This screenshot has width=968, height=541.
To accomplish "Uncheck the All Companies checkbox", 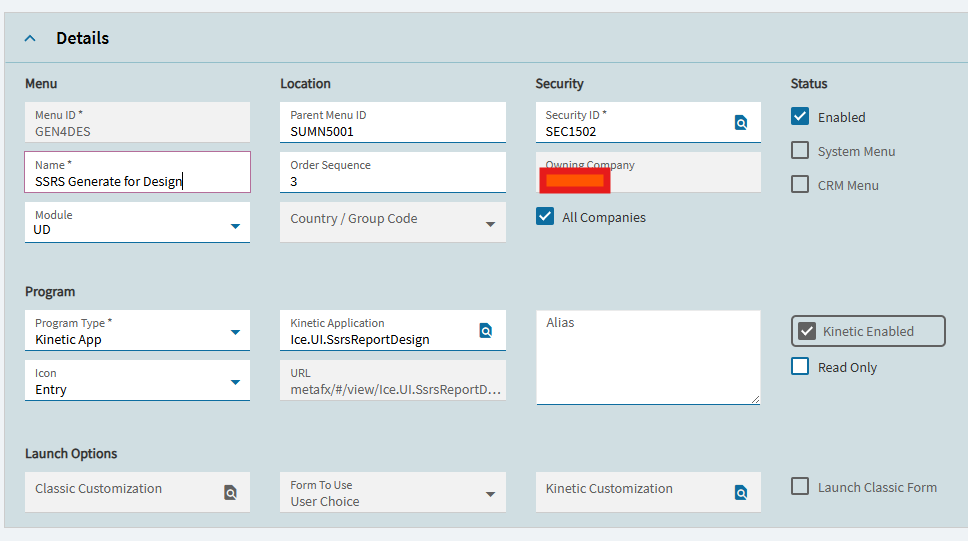I will pyautogui.click(x=545, y=216).
